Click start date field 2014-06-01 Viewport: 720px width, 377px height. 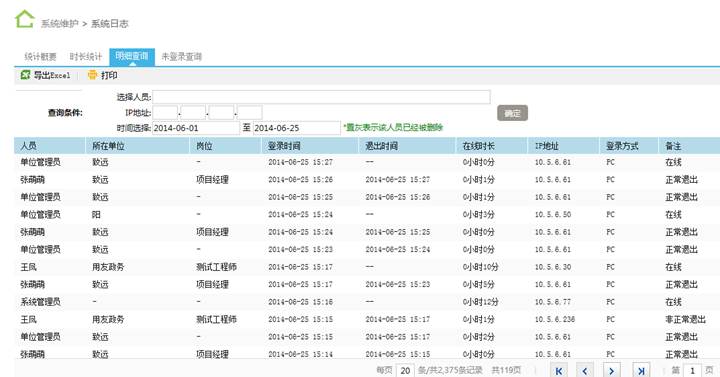point(196,128)
